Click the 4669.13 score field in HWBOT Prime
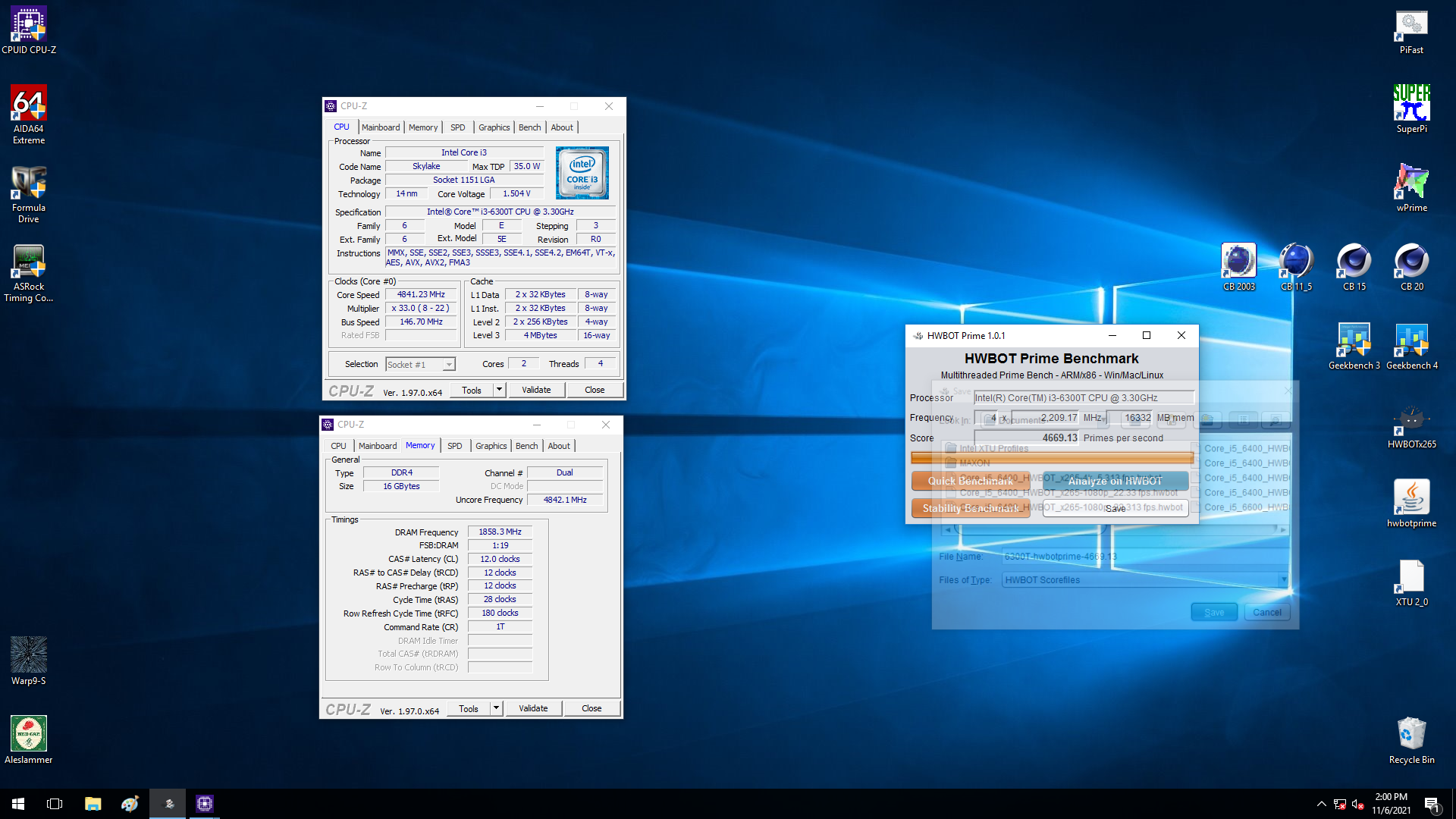1456x819 pixels. [x=1027, y=438]
